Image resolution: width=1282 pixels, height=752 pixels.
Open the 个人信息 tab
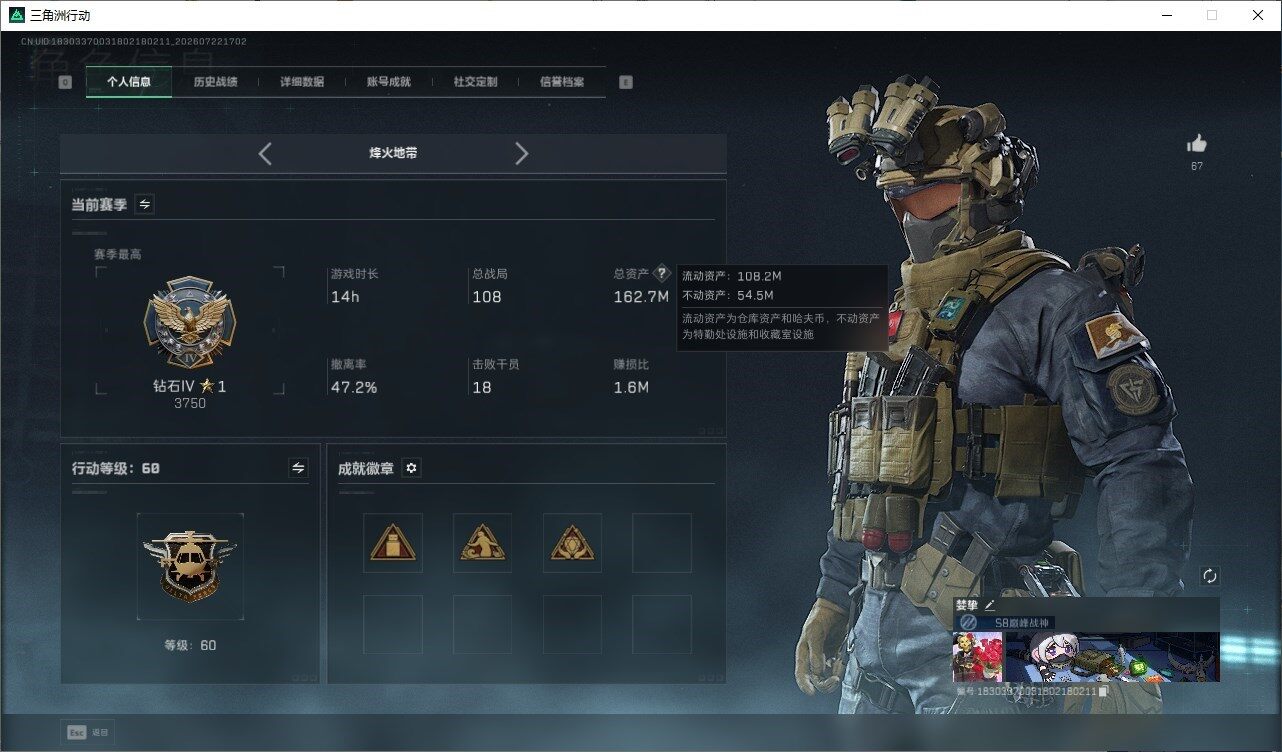coord(129,82)
